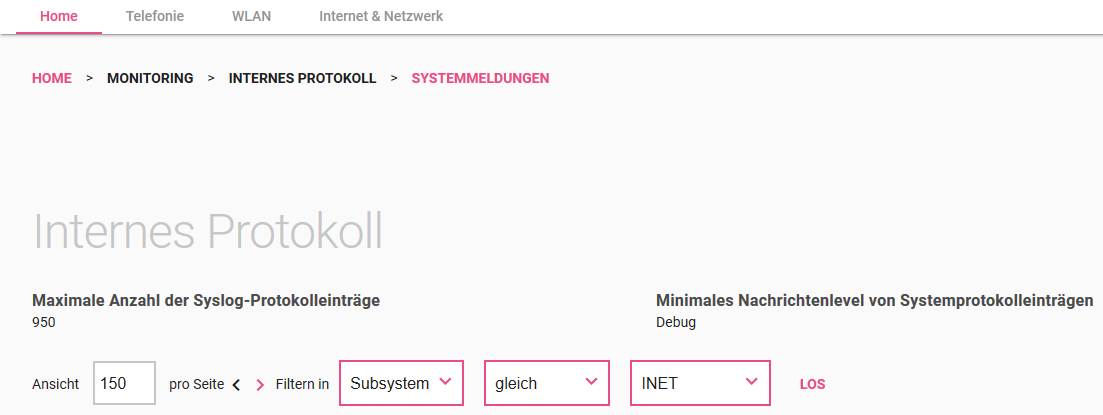The width and height of the screenshot is (1103, 415).
Task: Follow the HOME breadcrumb link
Action: 52,78
